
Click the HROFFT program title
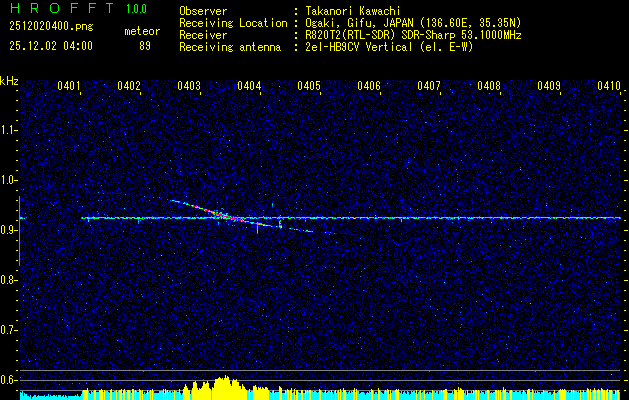coord(62,8)
